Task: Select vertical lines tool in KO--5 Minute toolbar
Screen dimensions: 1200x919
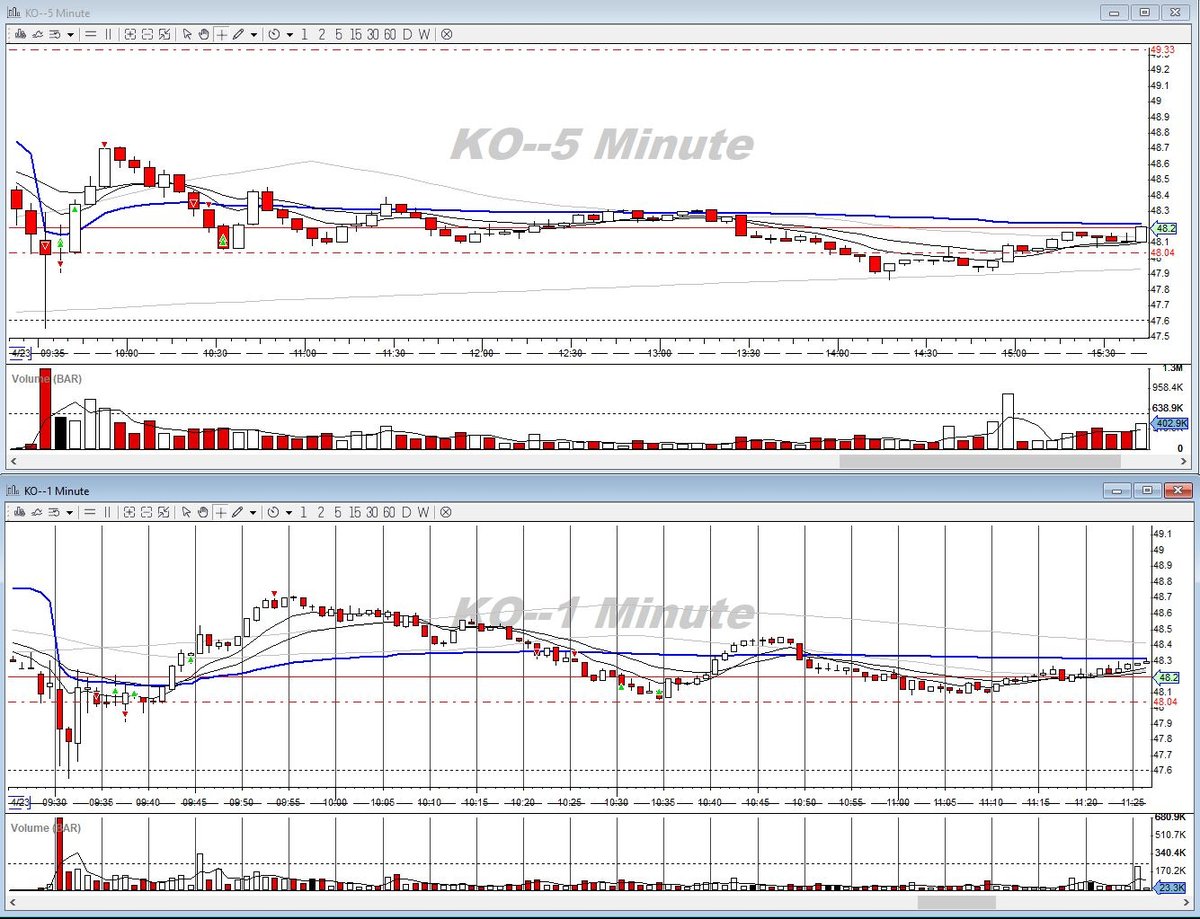Action: [108, 34]
